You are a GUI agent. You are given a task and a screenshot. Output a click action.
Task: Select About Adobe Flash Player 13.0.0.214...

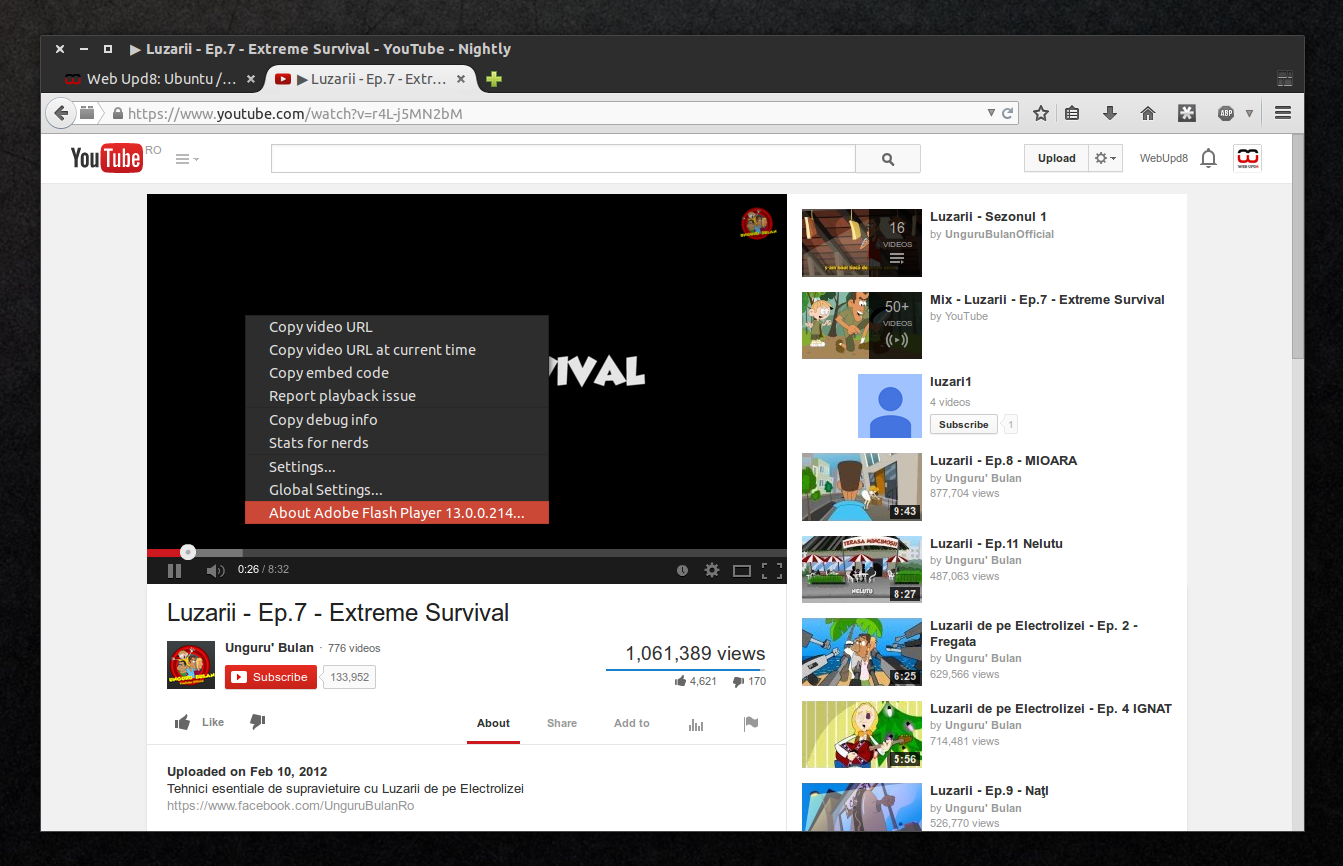pos(397,513)
